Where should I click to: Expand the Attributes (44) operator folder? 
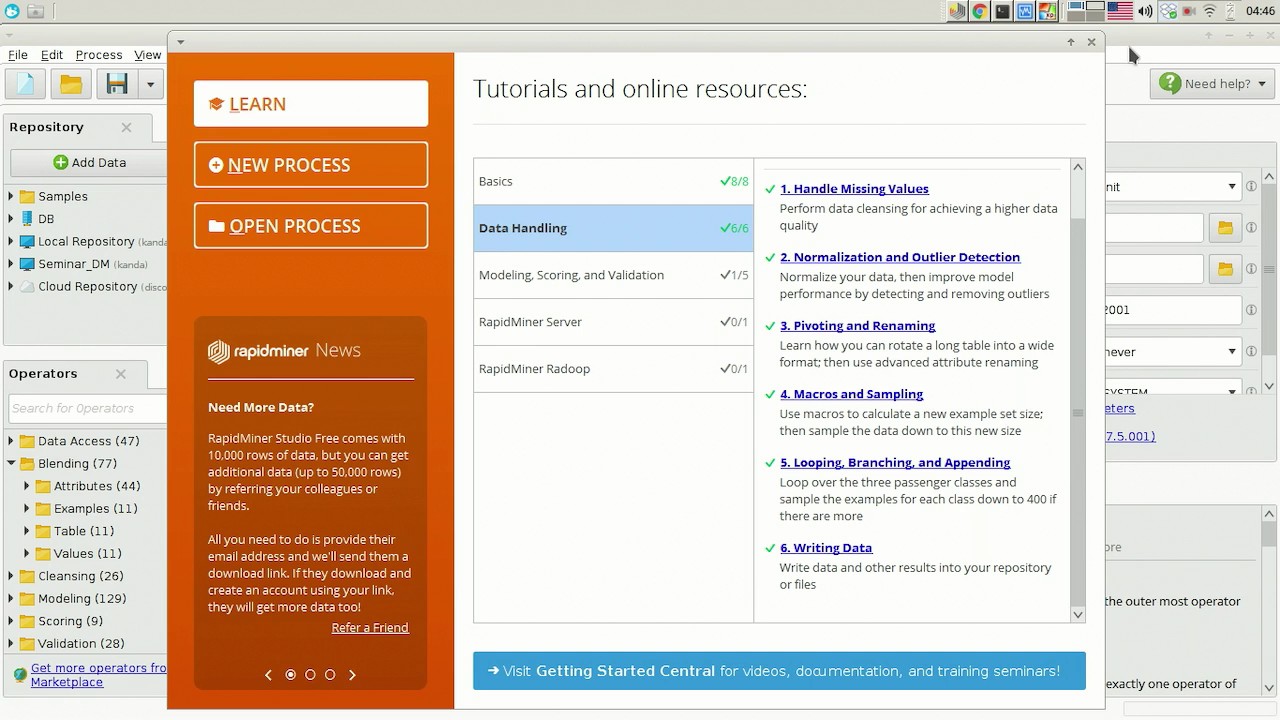(27, 486)
